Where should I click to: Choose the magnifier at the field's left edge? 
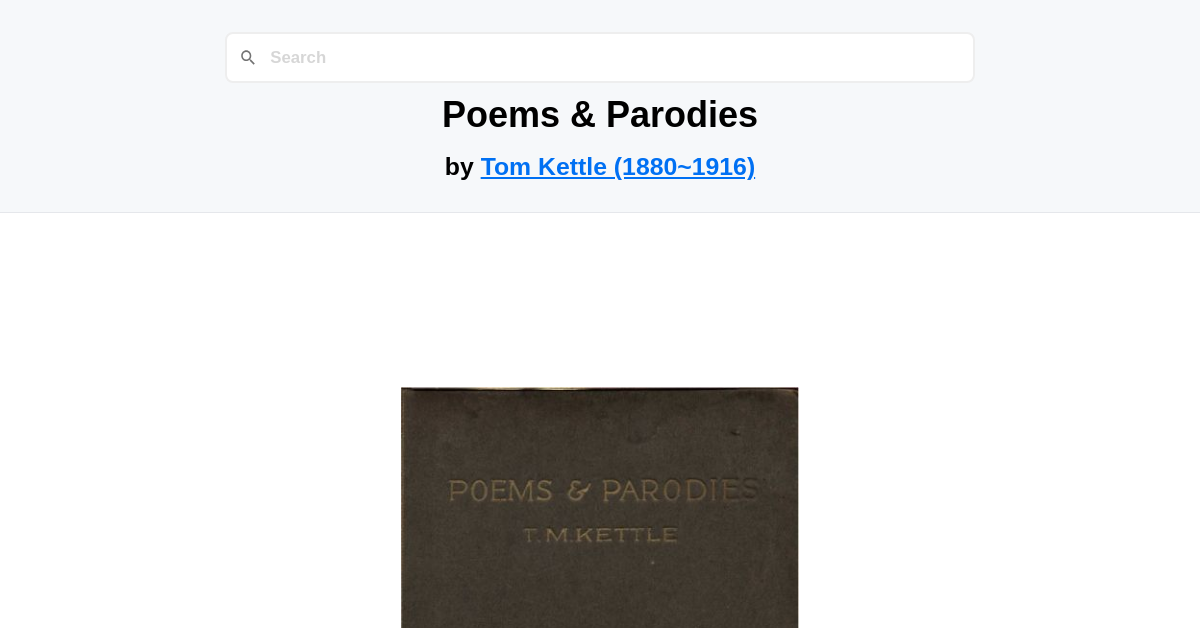coord(248,57)
